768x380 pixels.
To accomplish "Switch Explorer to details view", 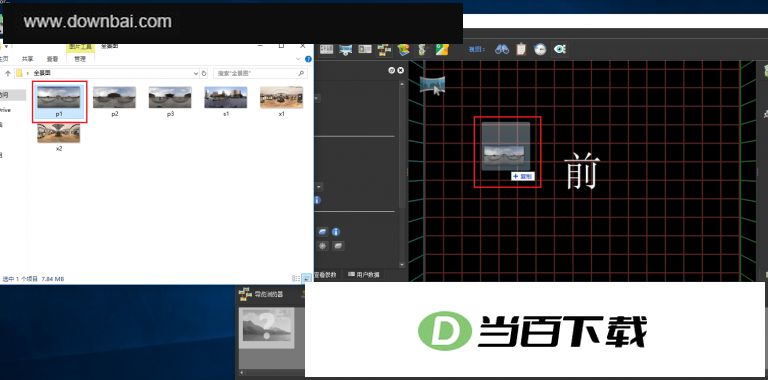I will [x=296, y=278].
